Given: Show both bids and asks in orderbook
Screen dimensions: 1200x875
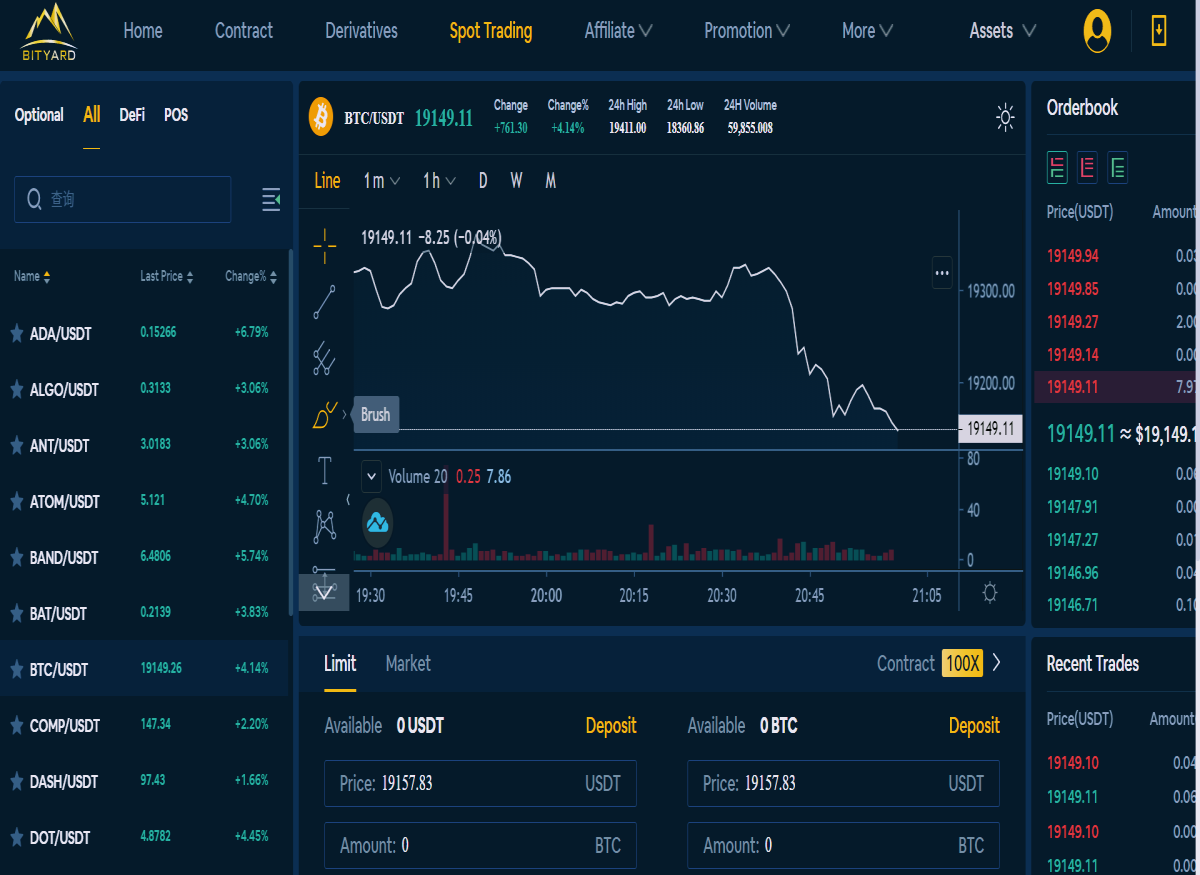Looking at the screenshot, I should click(1057, 168).
